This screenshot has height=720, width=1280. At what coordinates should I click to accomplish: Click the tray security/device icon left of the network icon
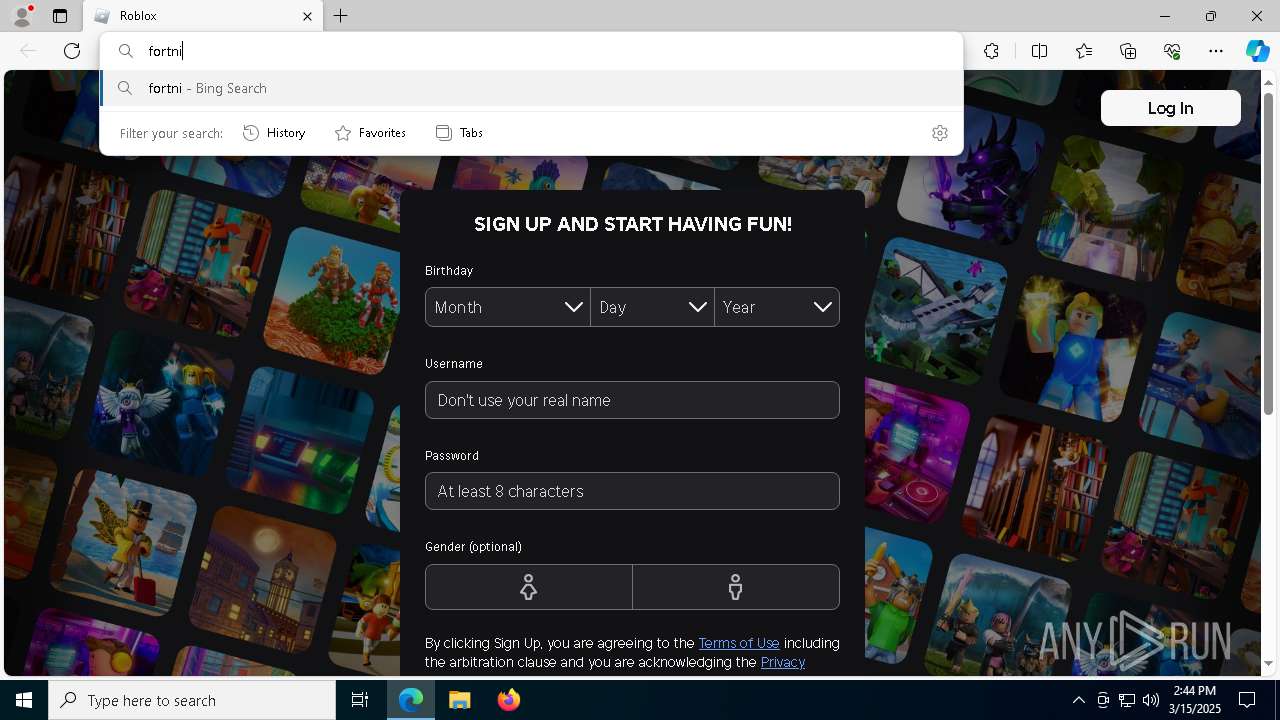pyautogui.click(x=1103, y=700)
